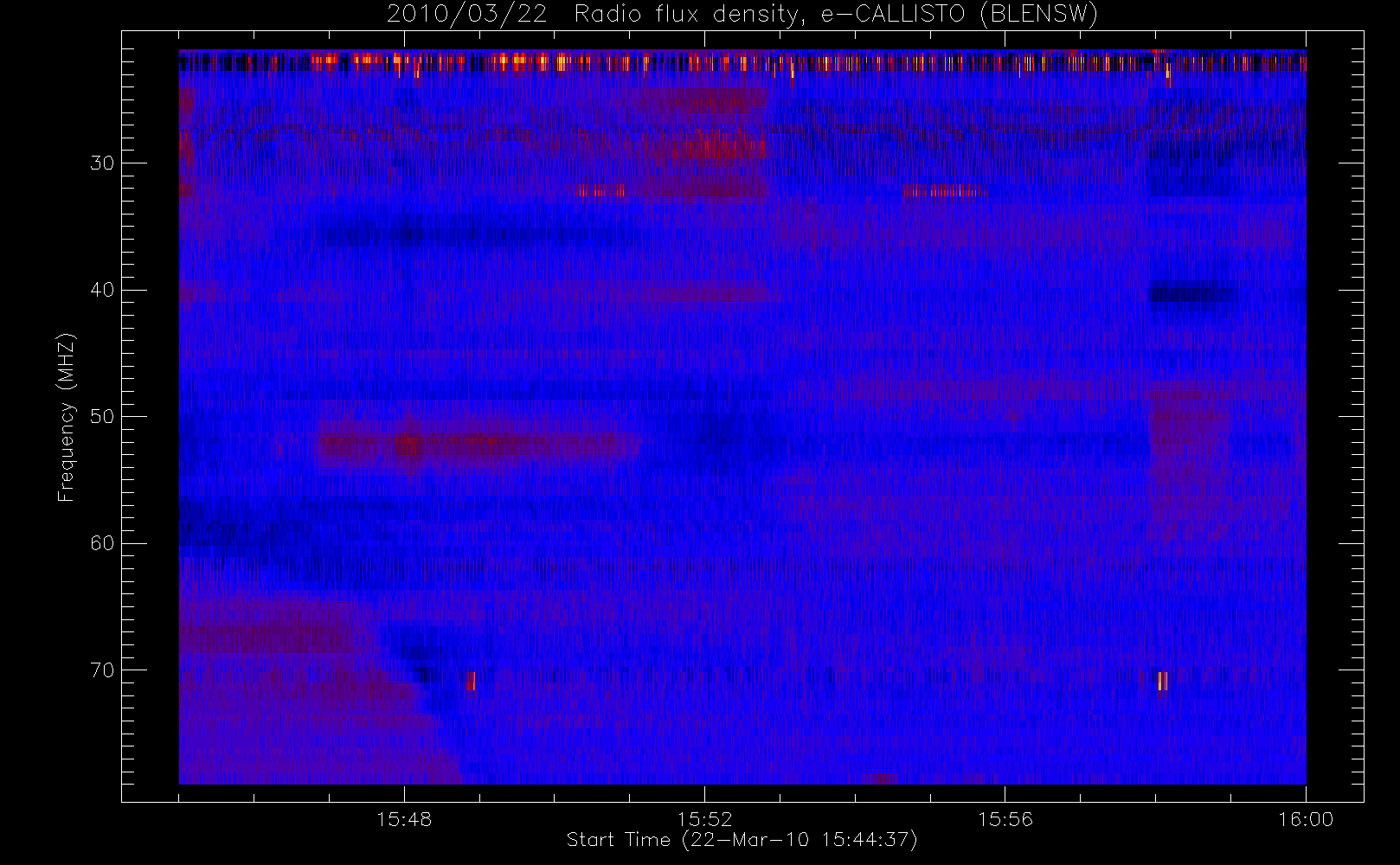Click the 70 frequency tick label
Viewport: 1400px width, 865px height.
point(102,670)
